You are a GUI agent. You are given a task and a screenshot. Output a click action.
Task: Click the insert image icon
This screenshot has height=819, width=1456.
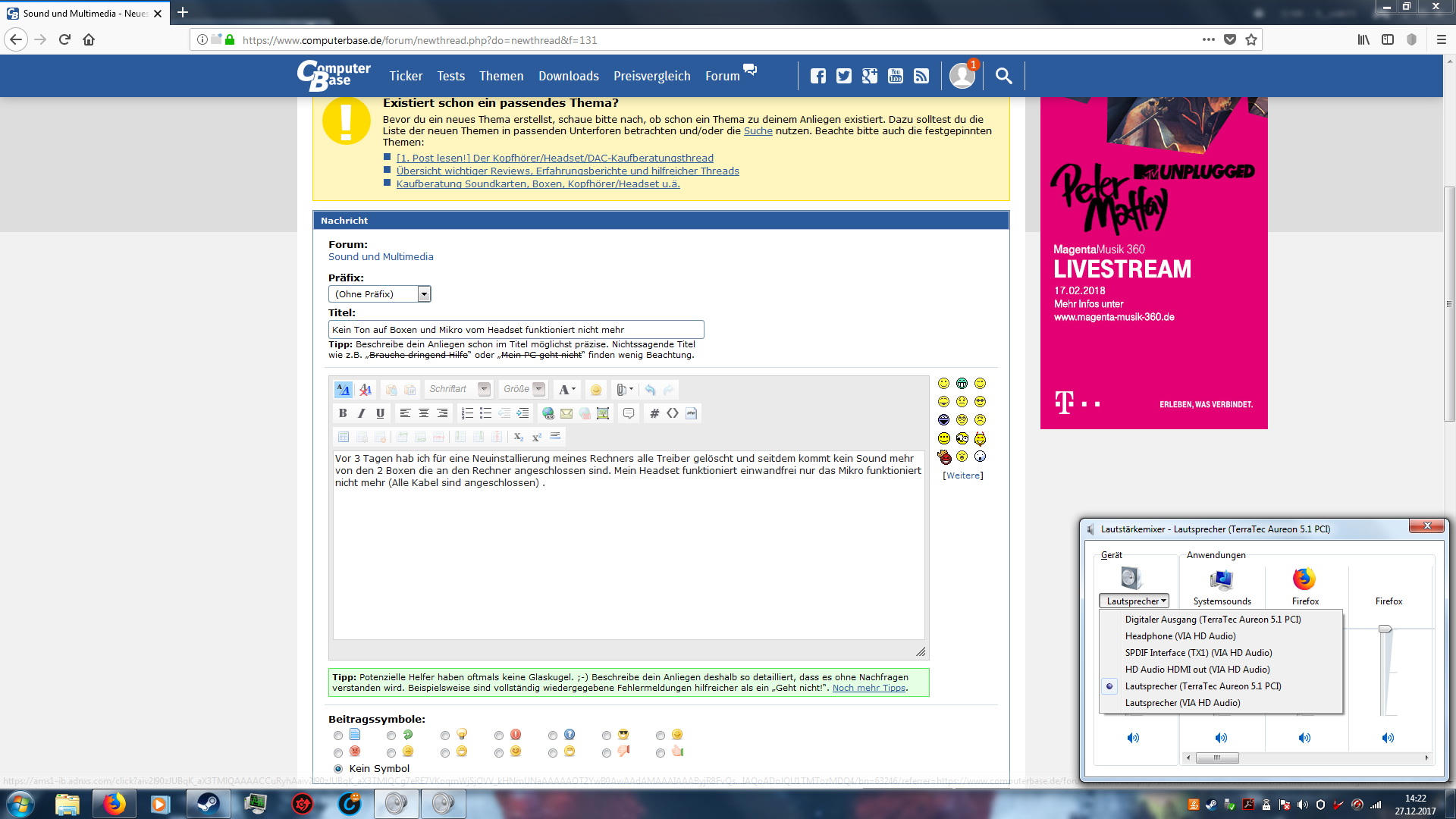coord(603,413)
